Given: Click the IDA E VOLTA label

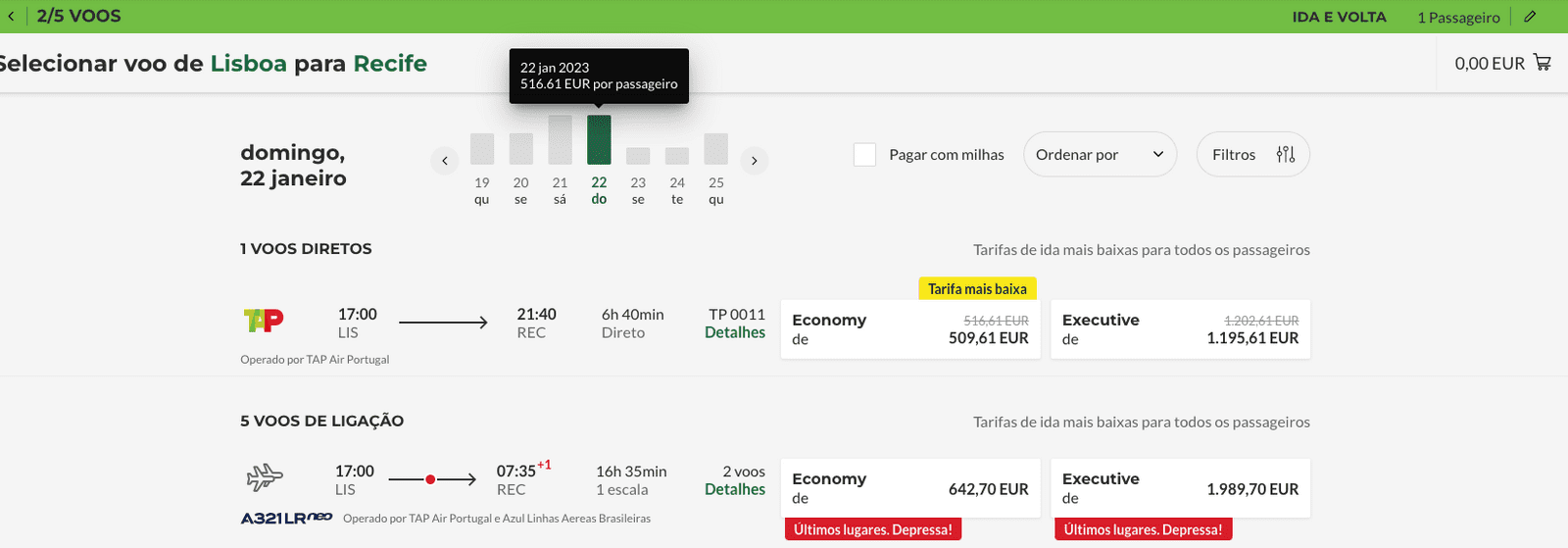Looking at the screenshot, I should coord(1339,17).
